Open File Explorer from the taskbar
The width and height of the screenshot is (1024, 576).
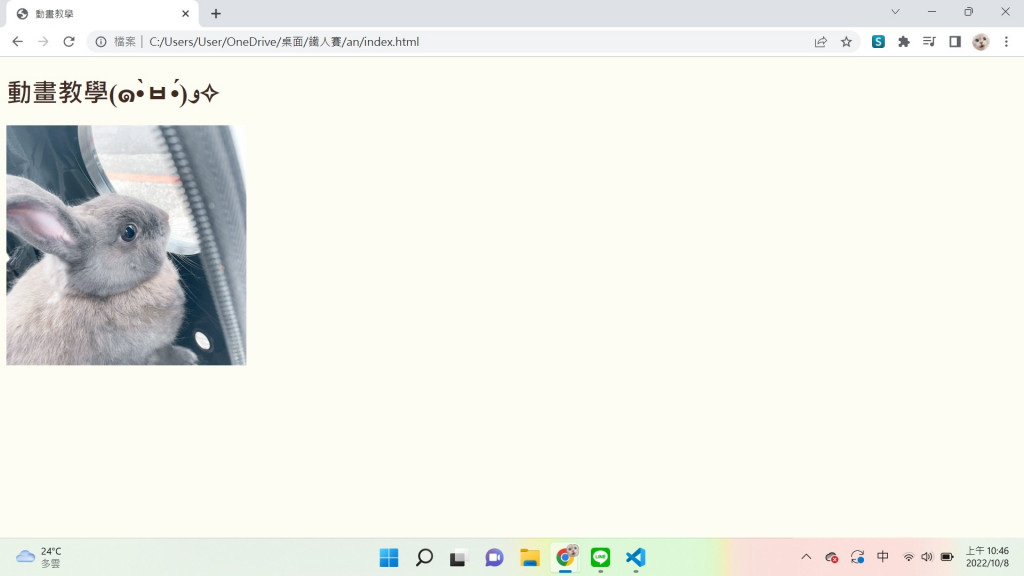pyautogui.click(x=530, y=558)
